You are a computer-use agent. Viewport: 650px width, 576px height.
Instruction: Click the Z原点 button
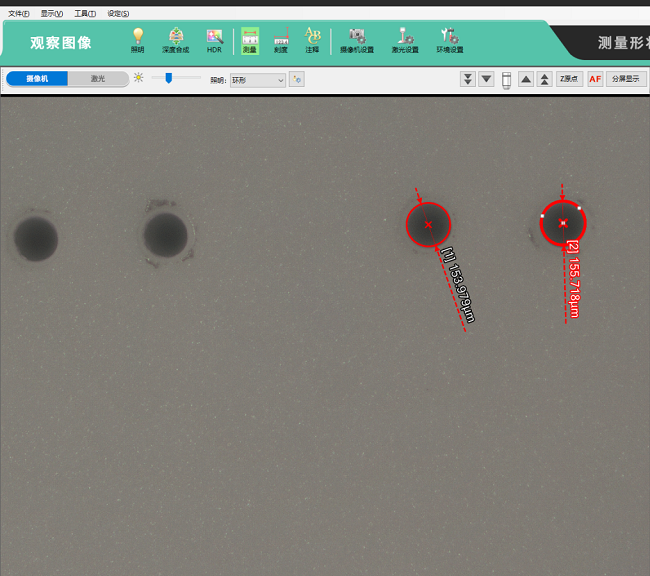pos(569,79)
